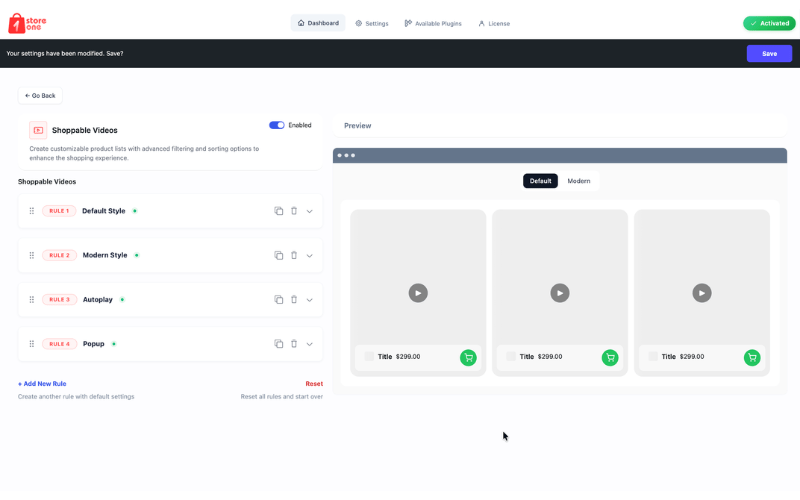Click the RULE 1 badge
This screenshot has height=500, width=800.
(59, 211)
